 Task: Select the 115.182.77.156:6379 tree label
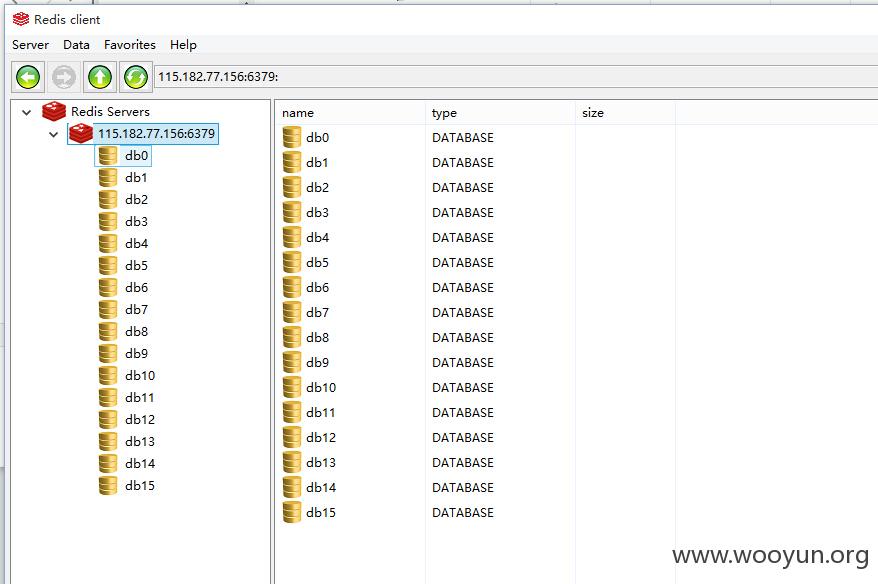(x=156, y=133)
